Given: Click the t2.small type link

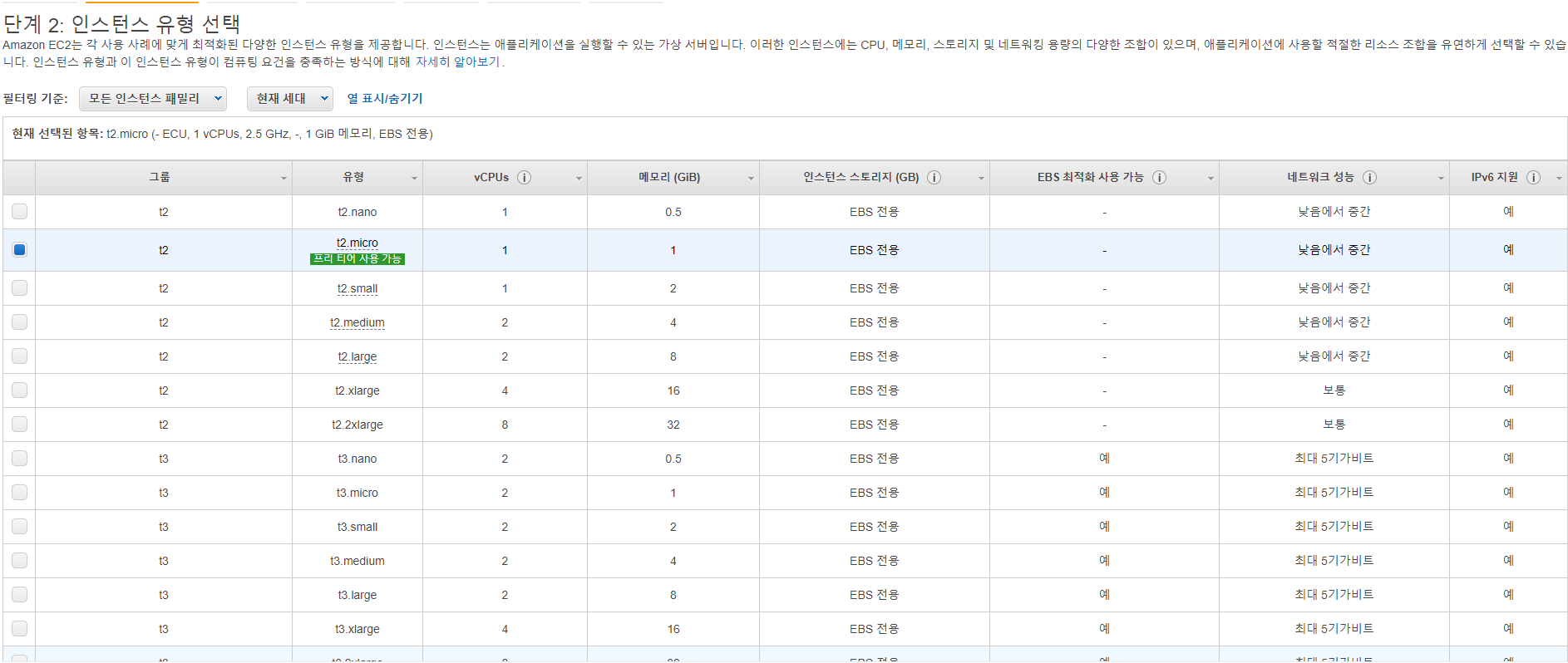Looking at the screenshot, I should coord(357,288).
